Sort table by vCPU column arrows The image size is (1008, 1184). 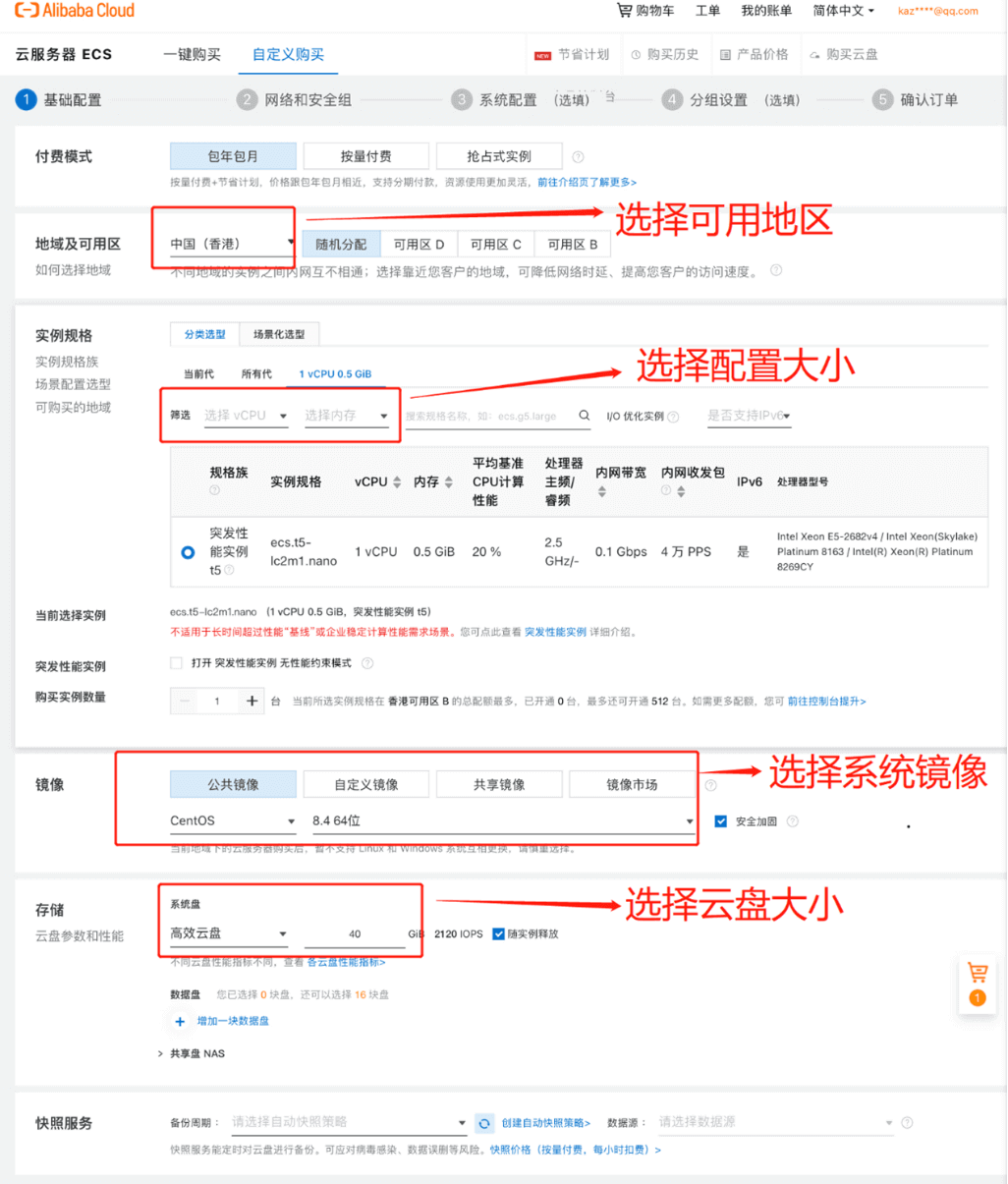(x=397, y=482)
